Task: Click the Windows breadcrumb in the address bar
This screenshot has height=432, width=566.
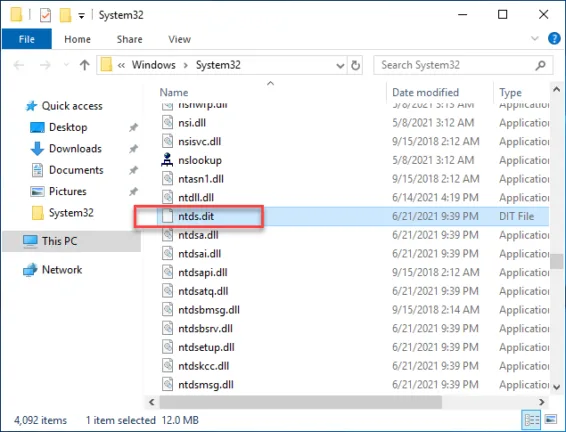Action: click(153, 65)
